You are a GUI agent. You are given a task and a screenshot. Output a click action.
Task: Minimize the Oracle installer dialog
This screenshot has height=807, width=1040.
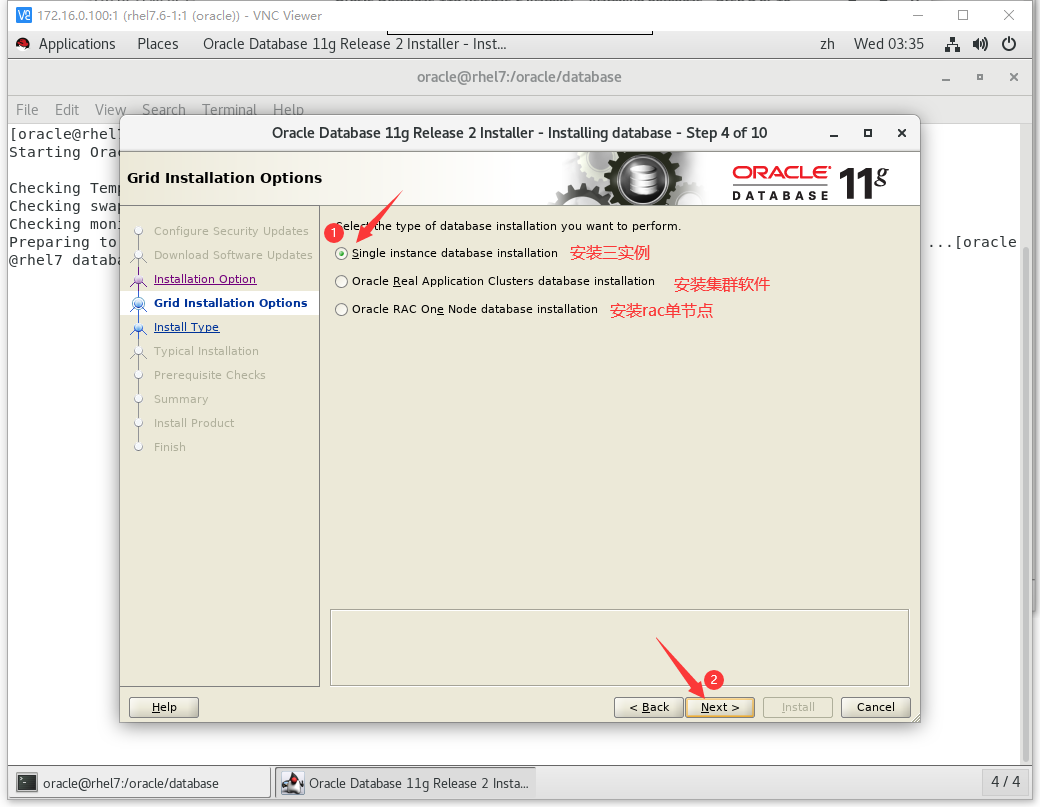[834, 133]
